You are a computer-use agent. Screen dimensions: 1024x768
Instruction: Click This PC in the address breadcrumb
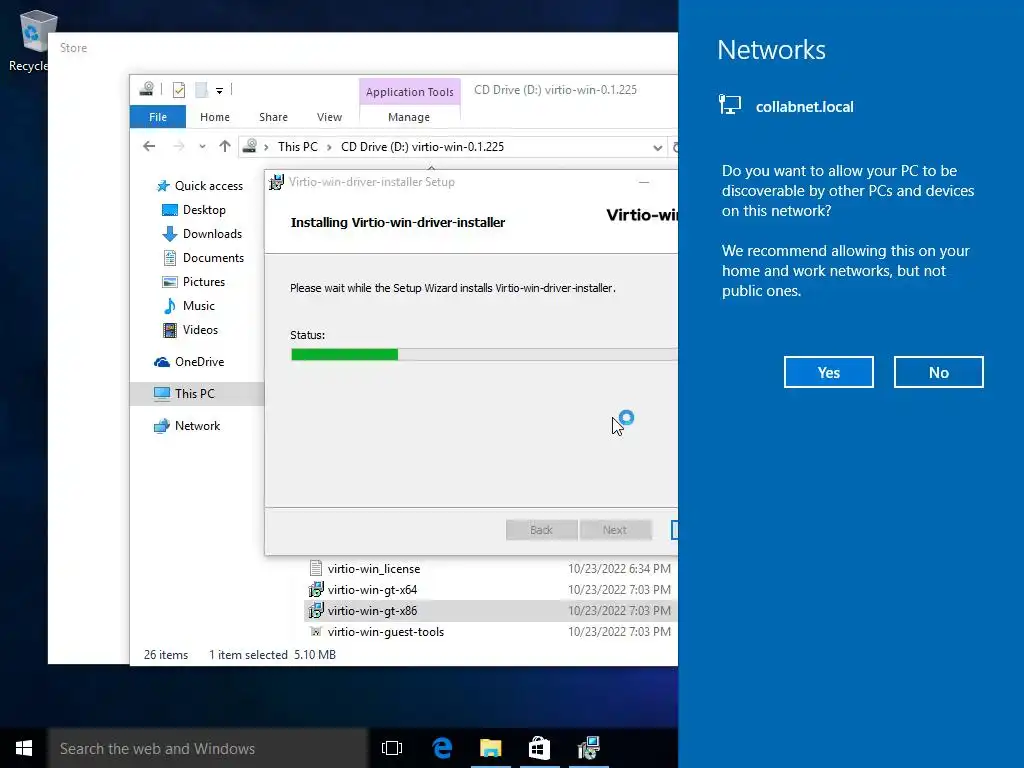point(298,146)
